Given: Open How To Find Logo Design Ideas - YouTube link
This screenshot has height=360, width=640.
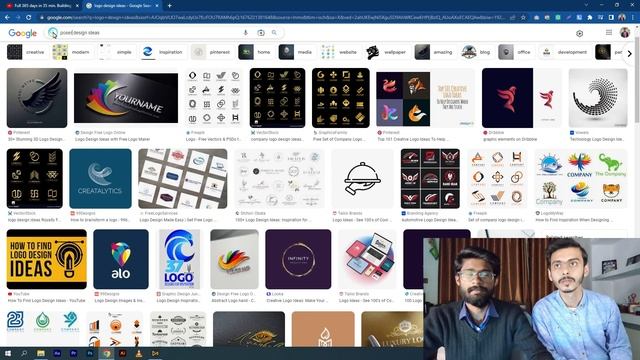Looking at the screenshot, I should pos(47,300).
